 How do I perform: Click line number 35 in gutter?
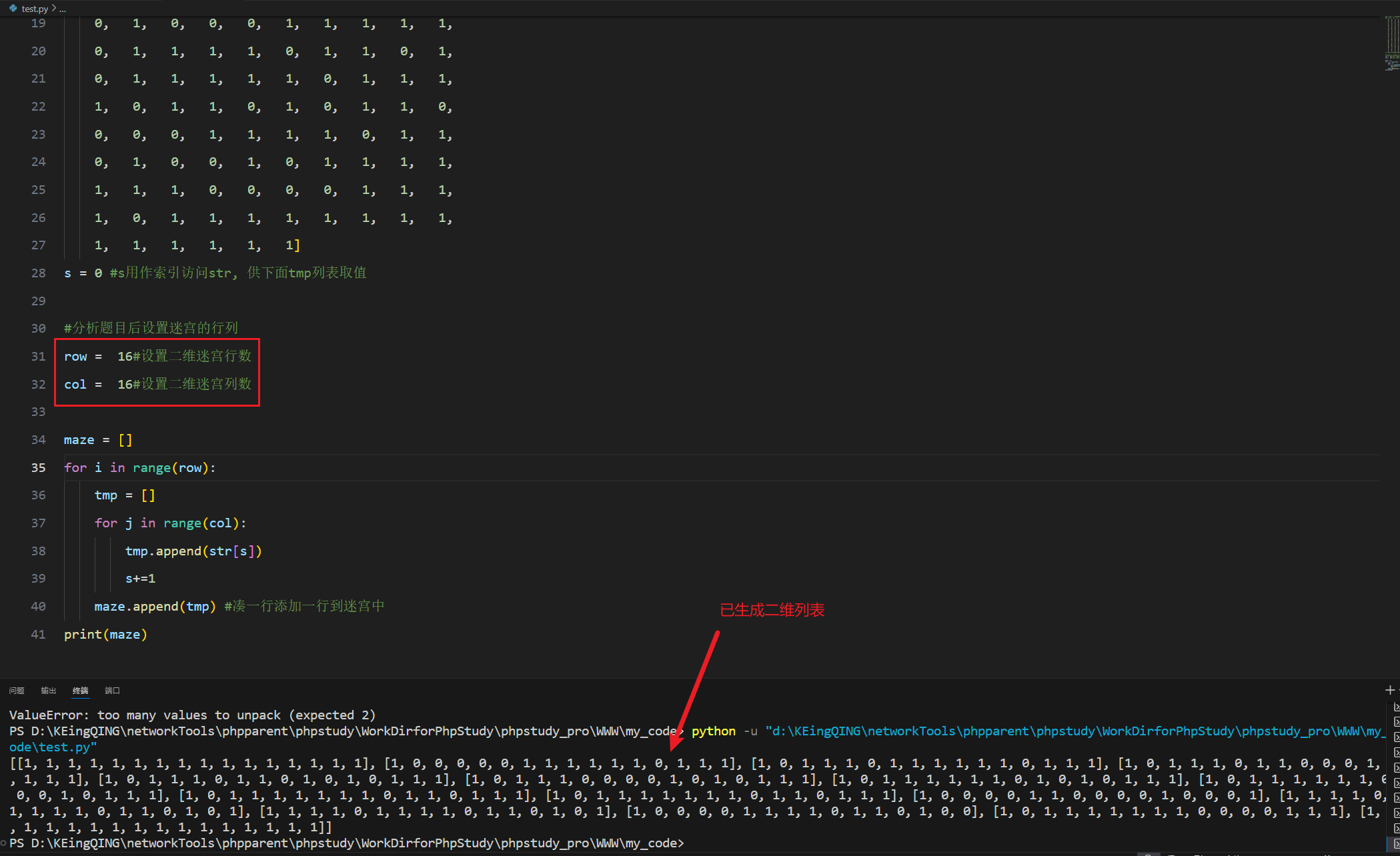click(x=38, y=468)
